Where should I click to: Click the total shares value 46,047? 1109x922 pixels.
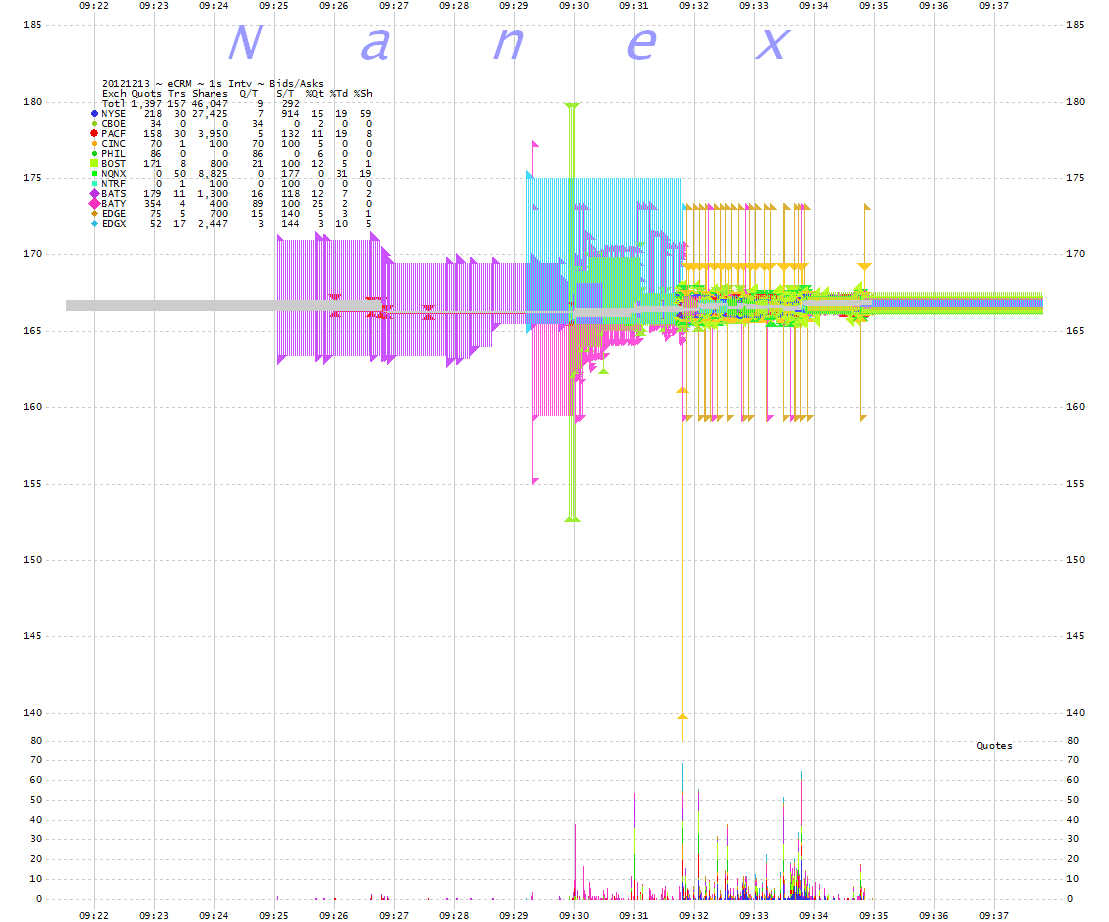click(210, 104)
